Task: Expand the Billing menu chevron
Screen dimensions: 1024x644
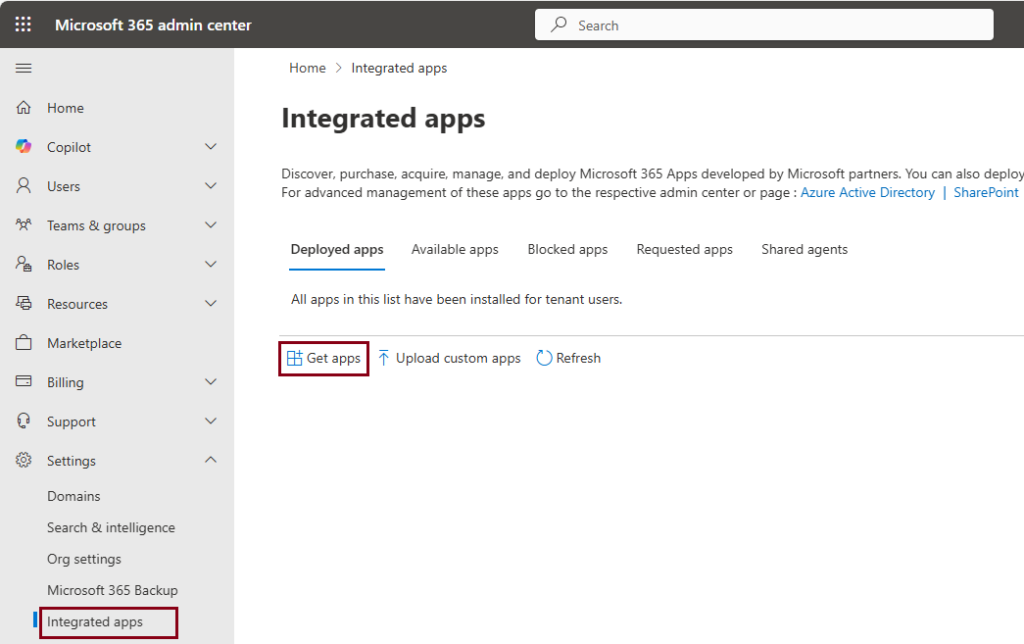Action: (x=210, y=381)
